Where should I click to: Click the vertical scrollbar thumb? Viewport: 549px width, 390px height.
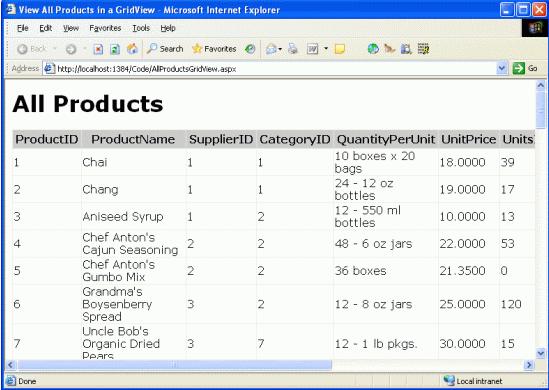(541, 110)
